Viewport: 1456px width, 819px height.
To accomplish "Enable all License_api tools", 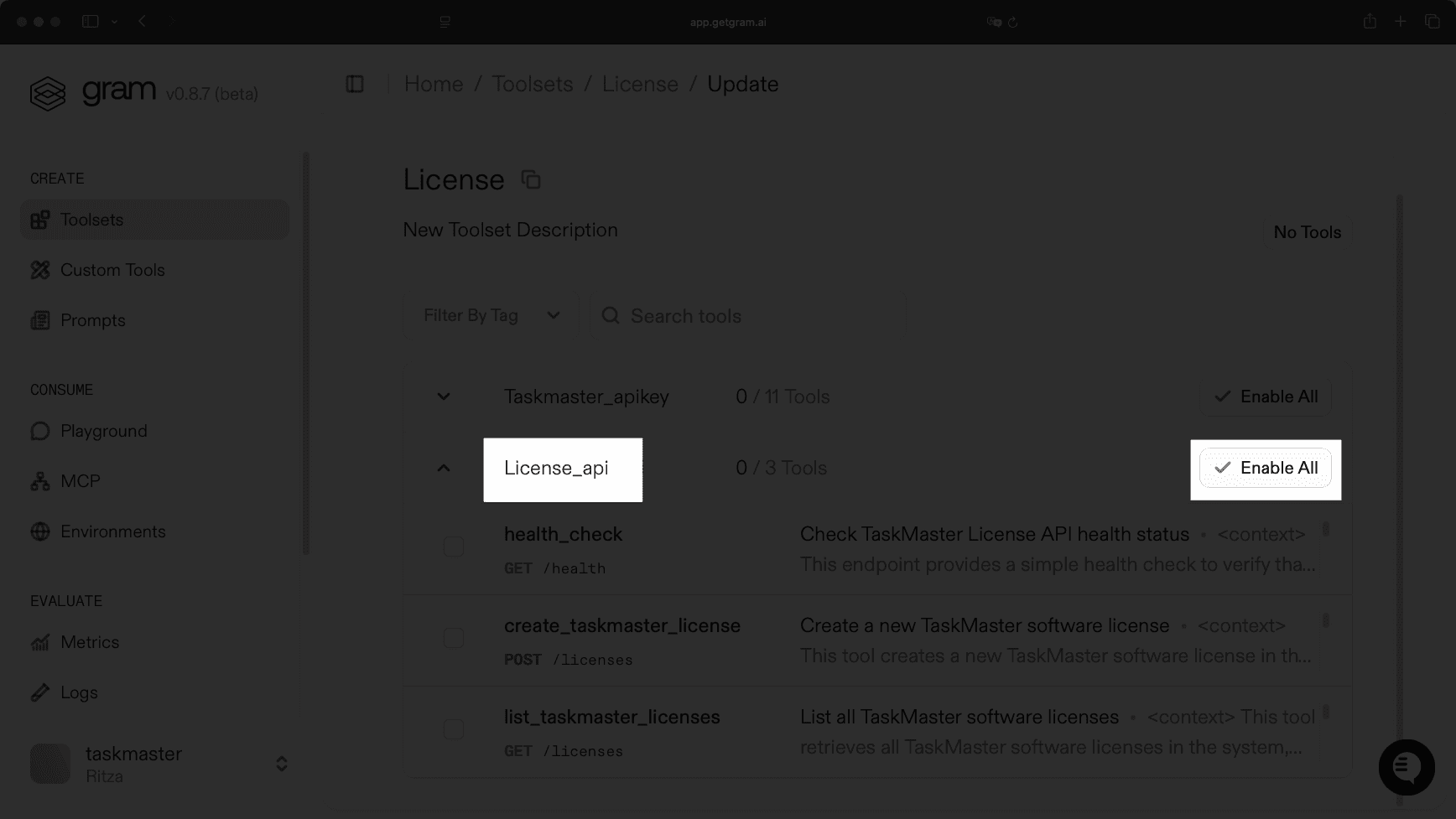I will [1265, 468].
